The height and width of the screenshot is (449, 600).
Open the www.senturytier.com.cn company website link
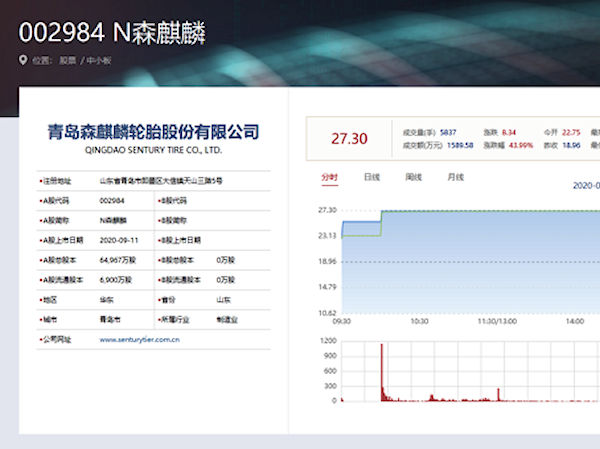pyautogui.click(x=139, y=340)
